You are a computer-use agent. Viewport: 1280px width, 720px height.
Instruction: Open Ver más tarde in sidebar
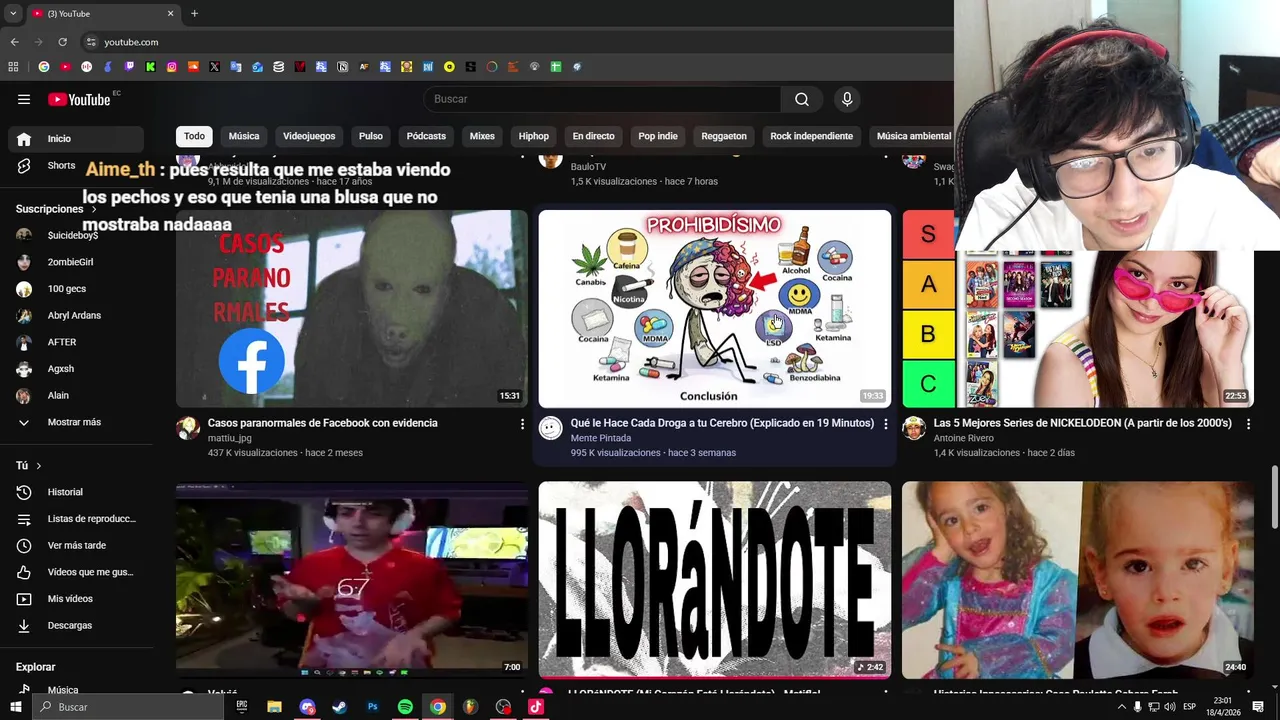tap(76, 545)
